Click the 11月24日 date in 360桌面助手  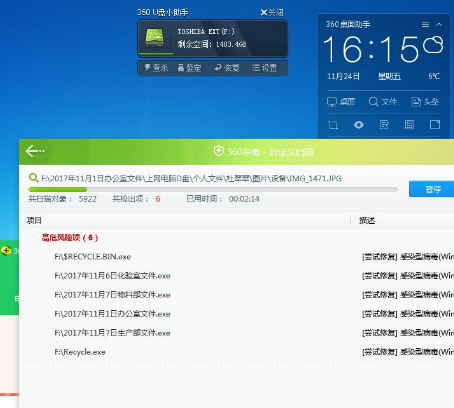point(343,76)
